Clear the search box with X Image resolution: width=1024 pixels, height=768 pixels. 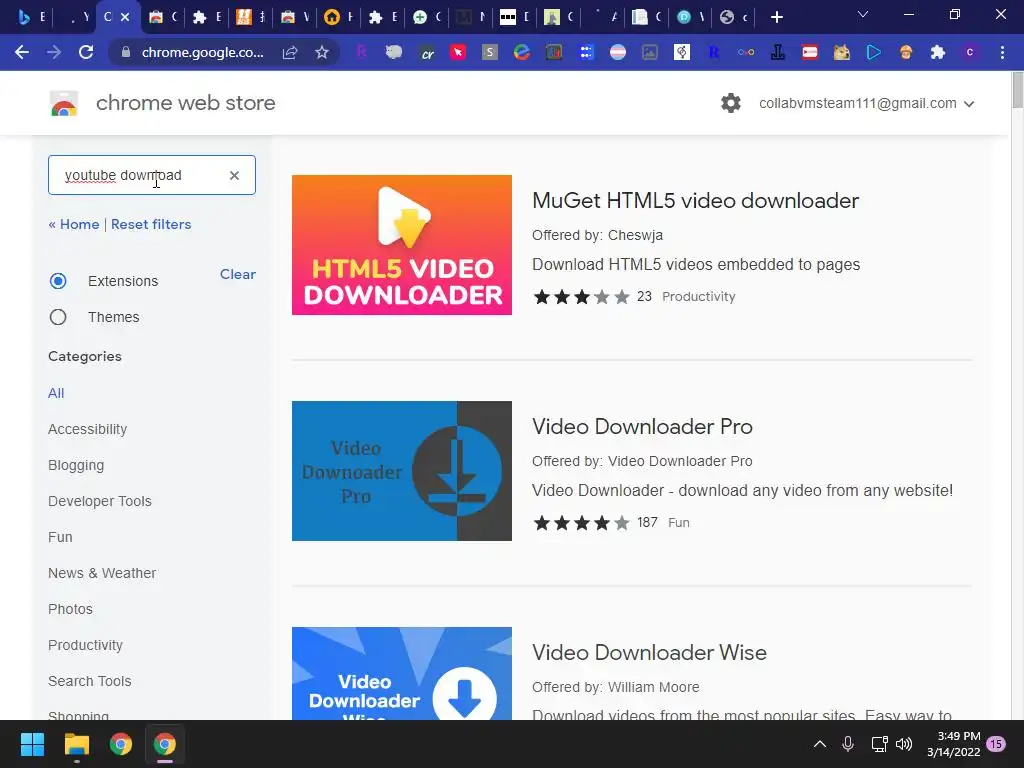tap(234, 175)
